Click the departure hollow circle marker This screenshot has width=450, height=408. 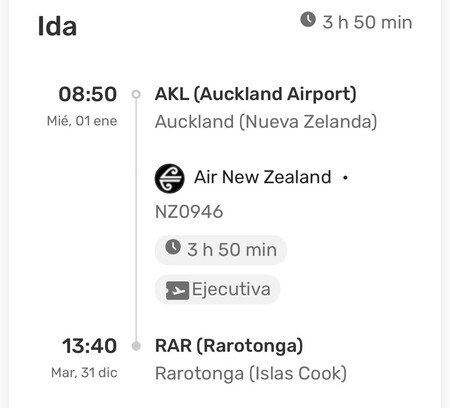[x=136, y=94]
